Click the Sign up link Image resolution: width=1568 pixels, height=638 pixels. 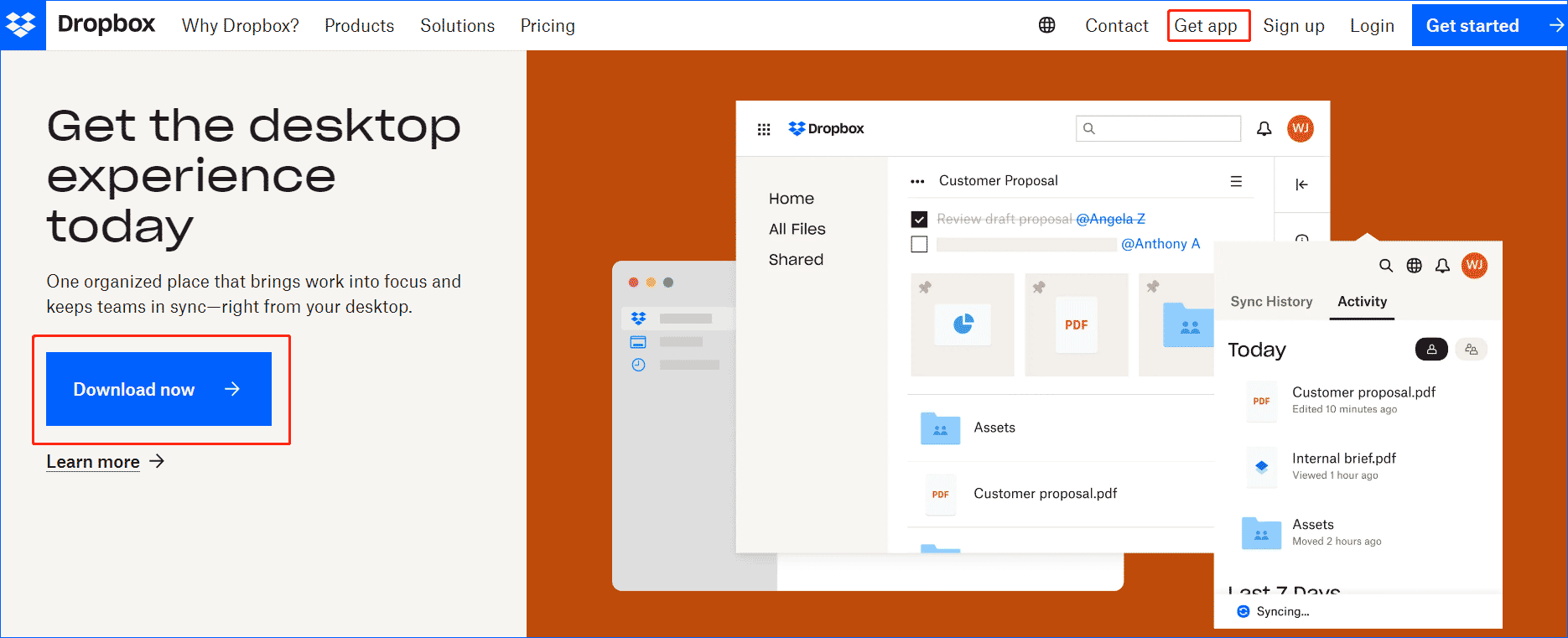[x=1294, y=26]
